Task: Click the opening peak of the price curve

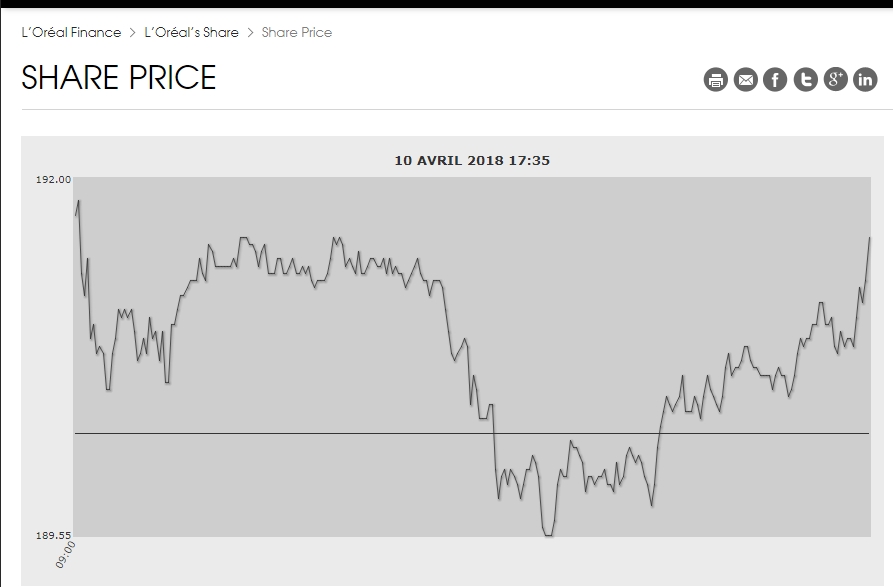Action: (78, 201)
